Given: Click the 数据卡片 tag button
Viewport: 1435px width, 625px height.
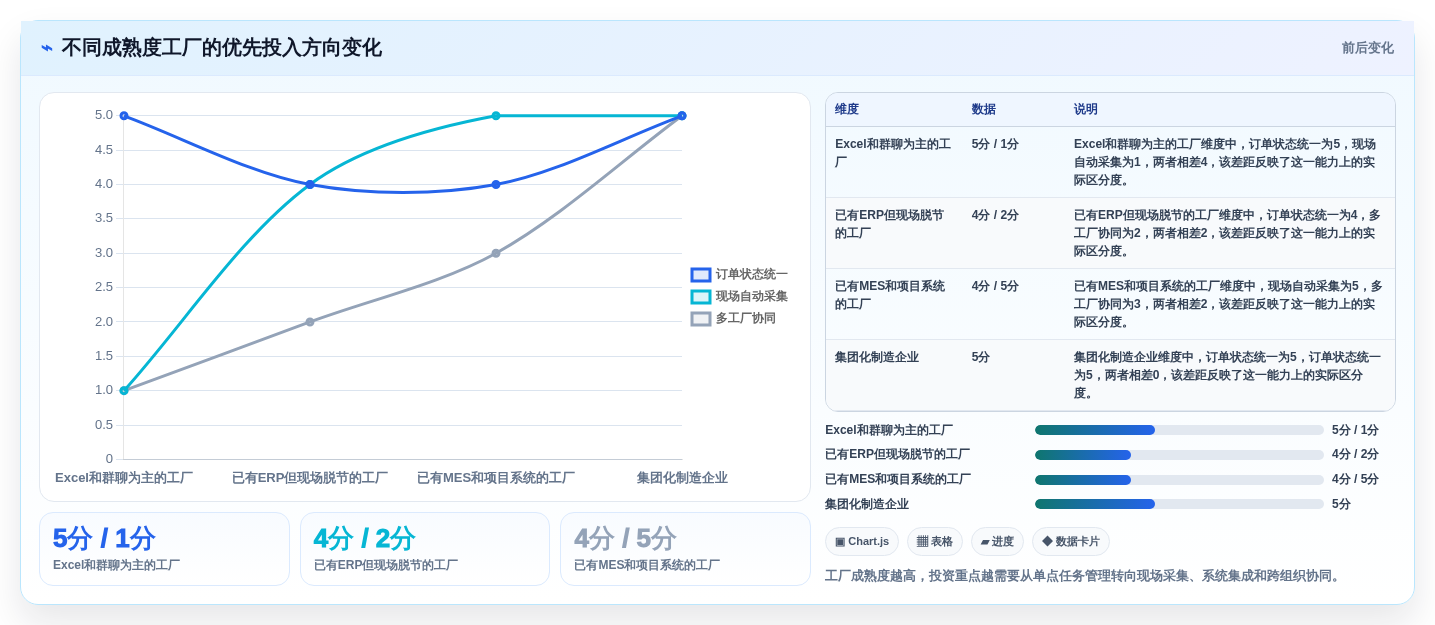Looking at the screenshot, I should click(x=1071, y=542).
